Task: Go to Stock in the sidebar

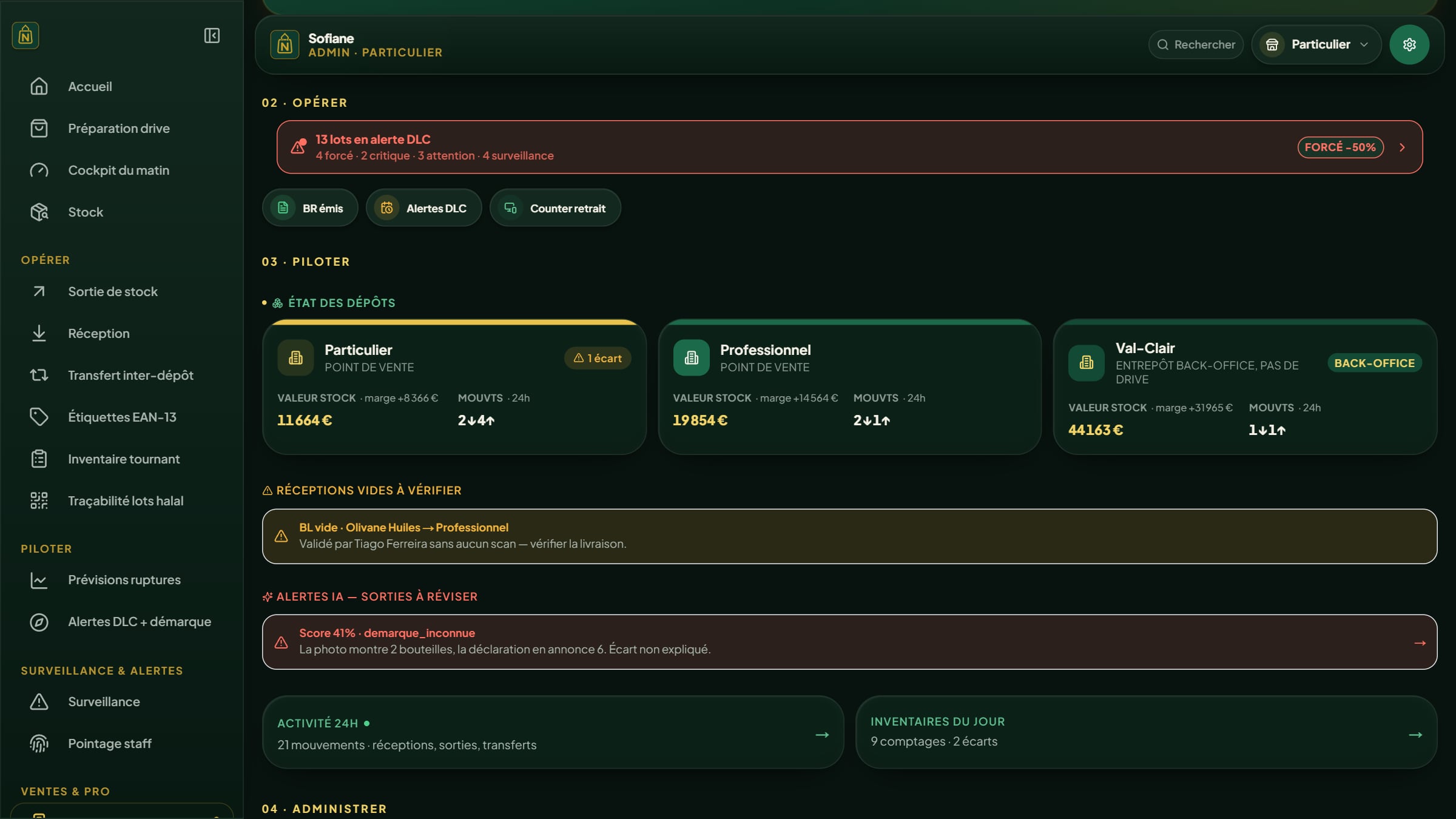Action: pyautogui.click(x=121, y=212)
